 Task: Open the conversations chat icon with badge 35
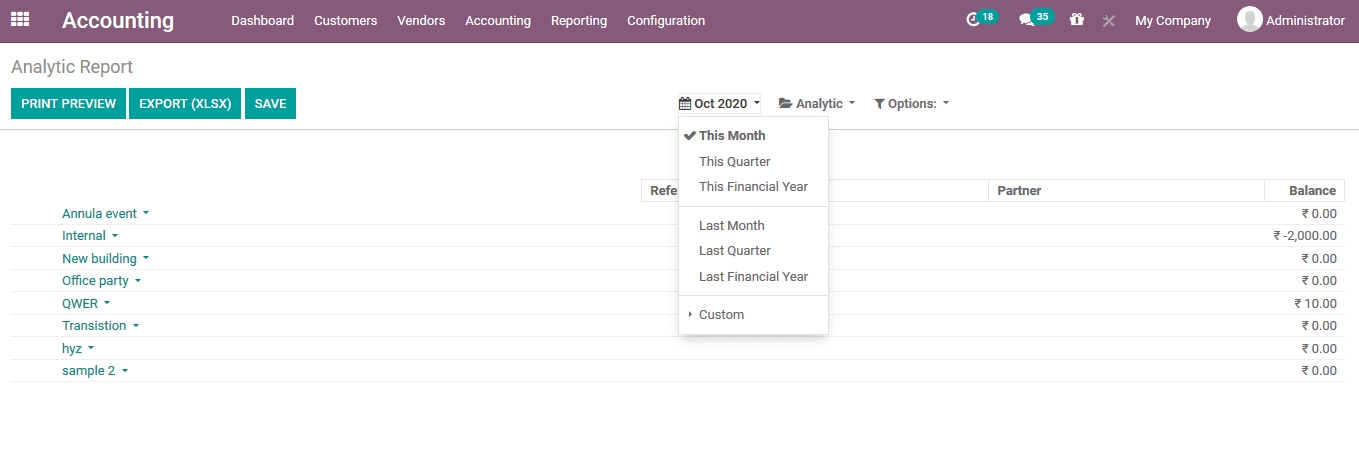(1026, 20)
